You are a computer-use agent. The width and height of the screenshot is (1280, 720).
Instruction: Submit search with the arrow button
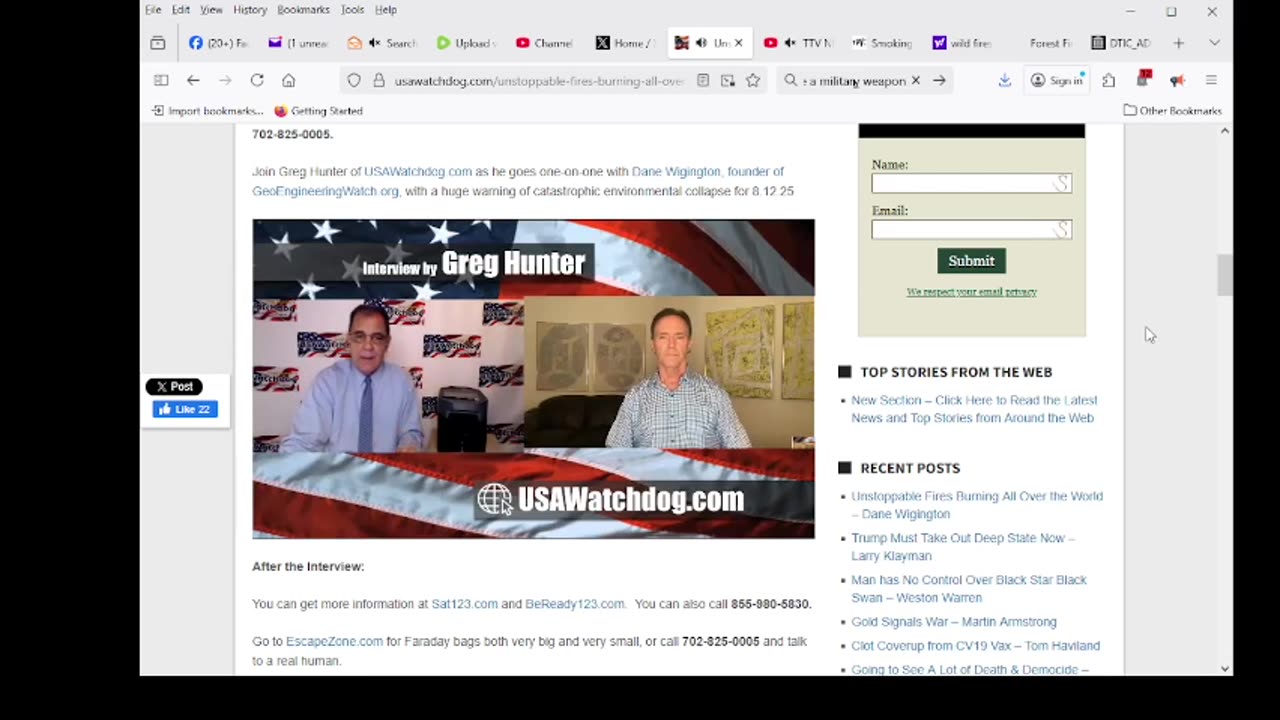click(939, 81)
